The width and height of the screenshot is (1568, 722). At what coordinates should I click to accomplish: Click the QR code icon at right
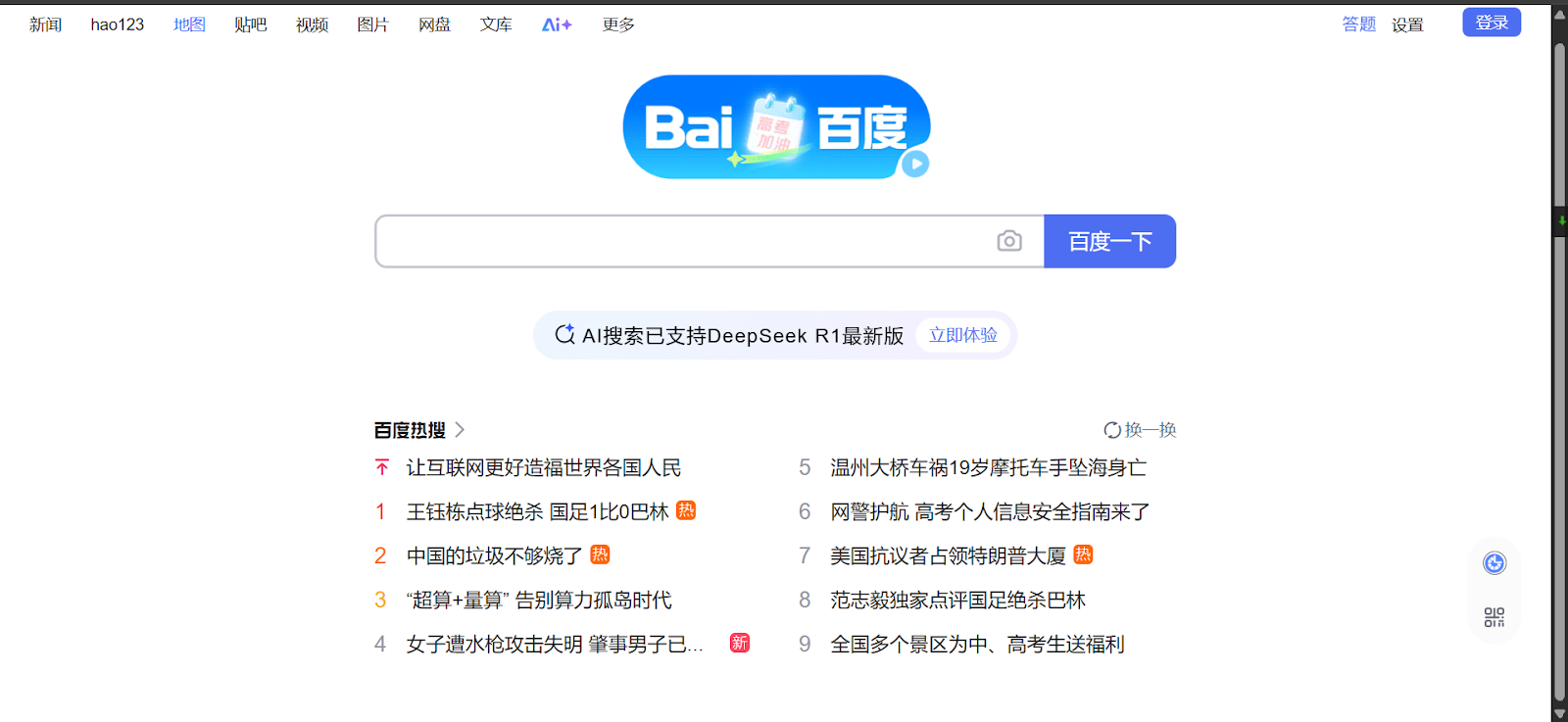(x=1494, y=617)
